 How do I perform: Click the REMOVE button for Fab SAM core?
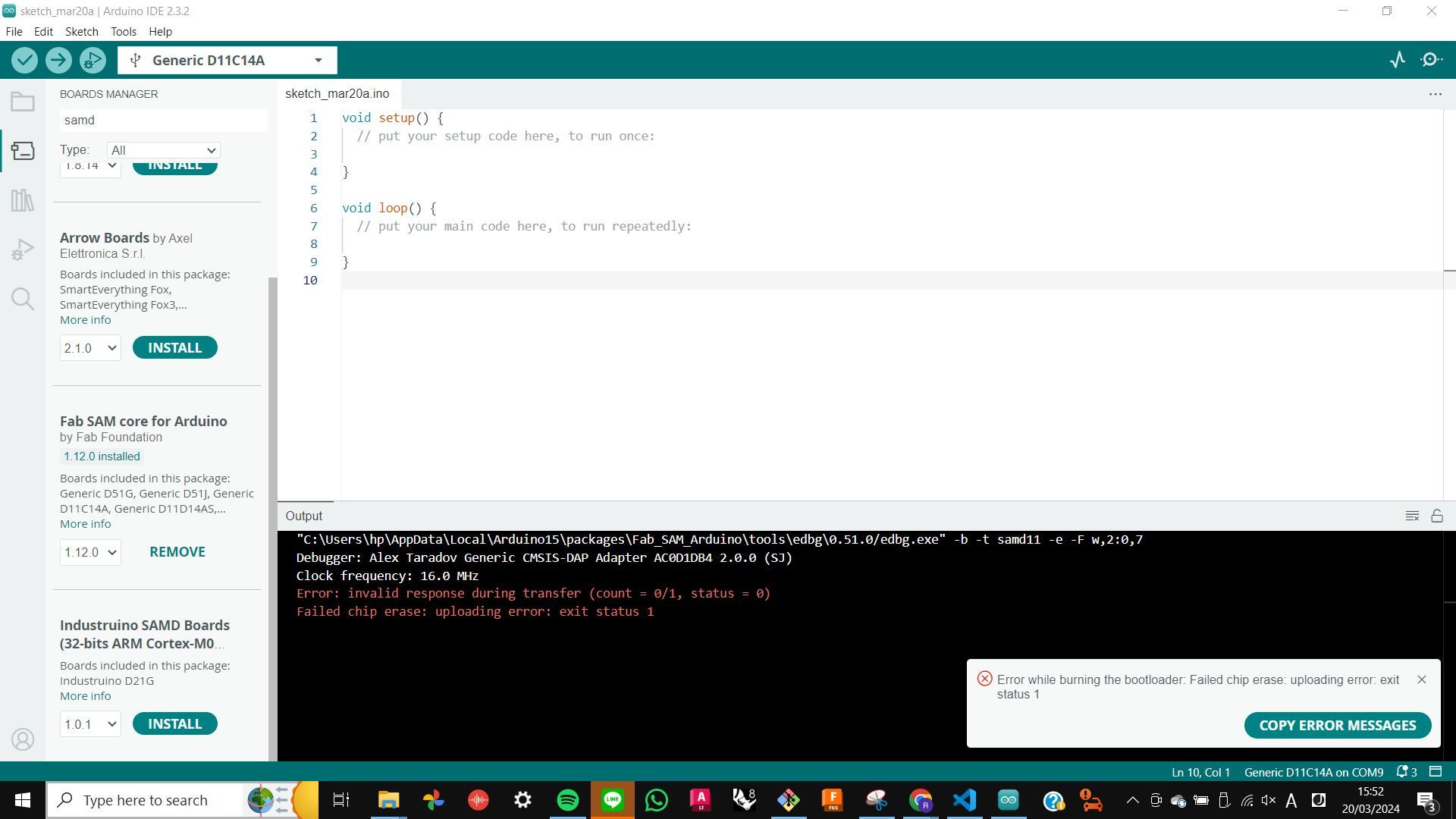[x=177, y=551]
